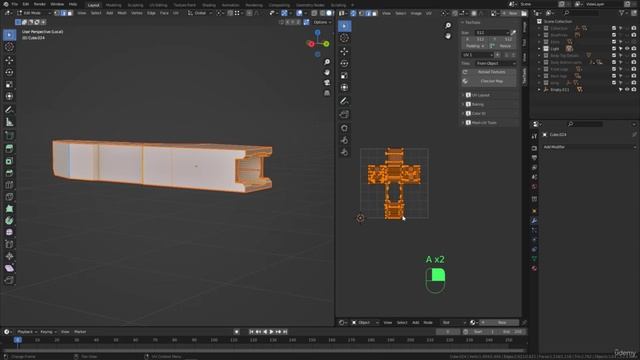Image resolution: width=640 pixels, height=360 pixels.
Task: Click zoom icon in 3D viewport
Action: [327, 62]
